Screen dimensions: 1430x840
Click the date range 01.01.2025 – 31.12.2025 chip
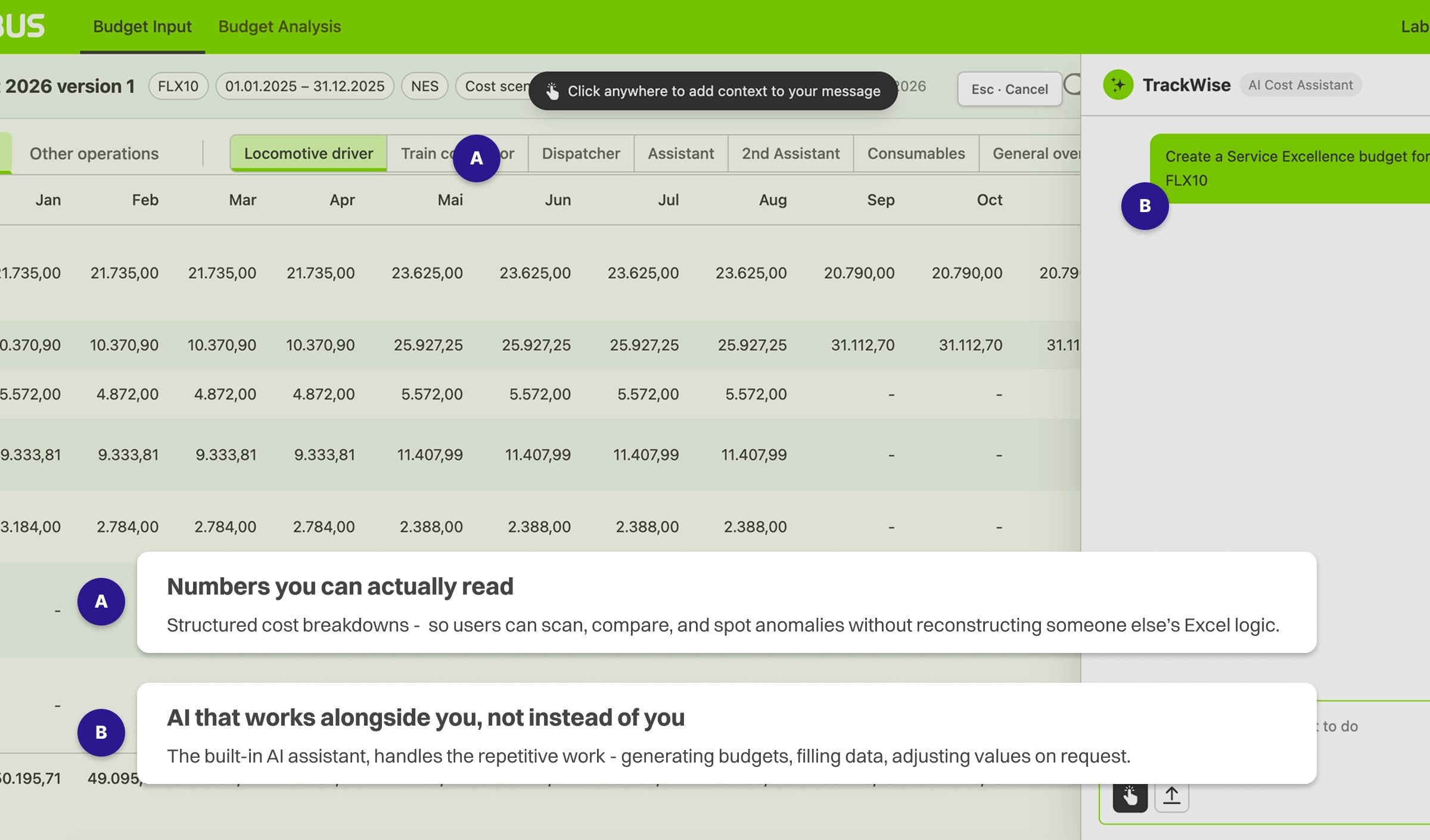click(304, 86)
